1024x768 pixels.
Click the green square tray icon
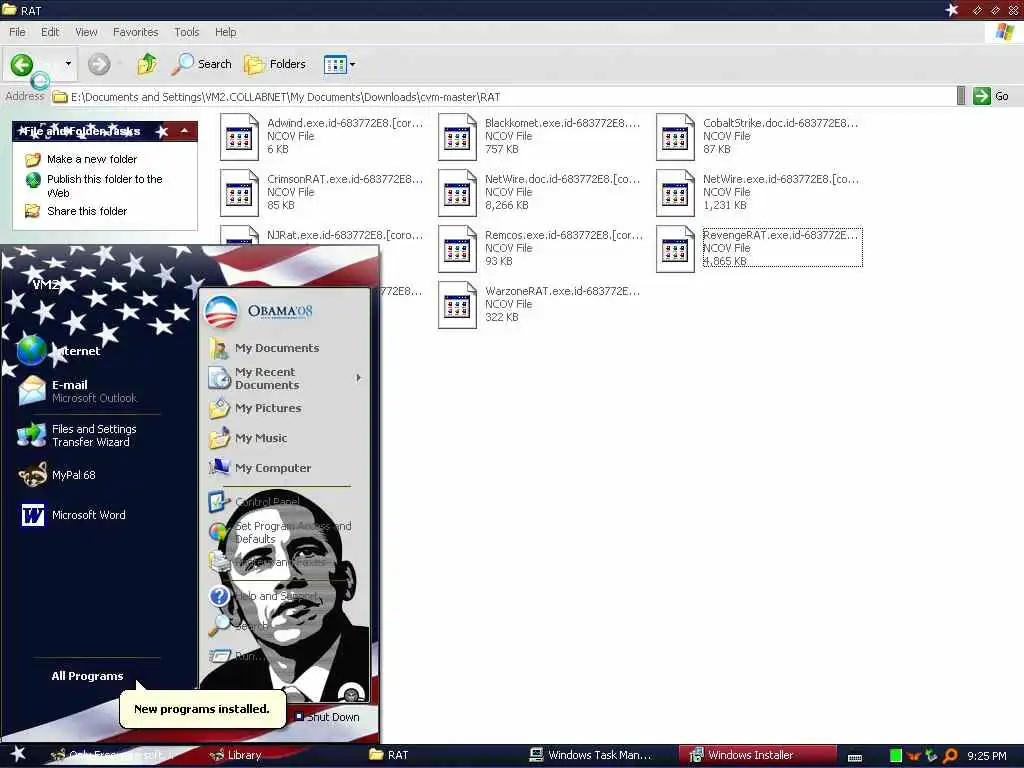click(896, 756)
